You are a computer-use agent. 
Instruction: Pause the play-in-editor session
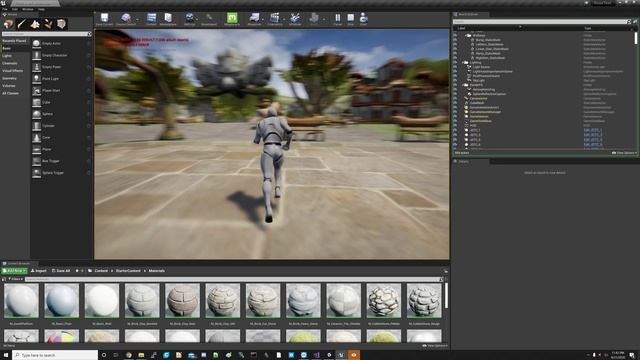[x=338, y=18]
